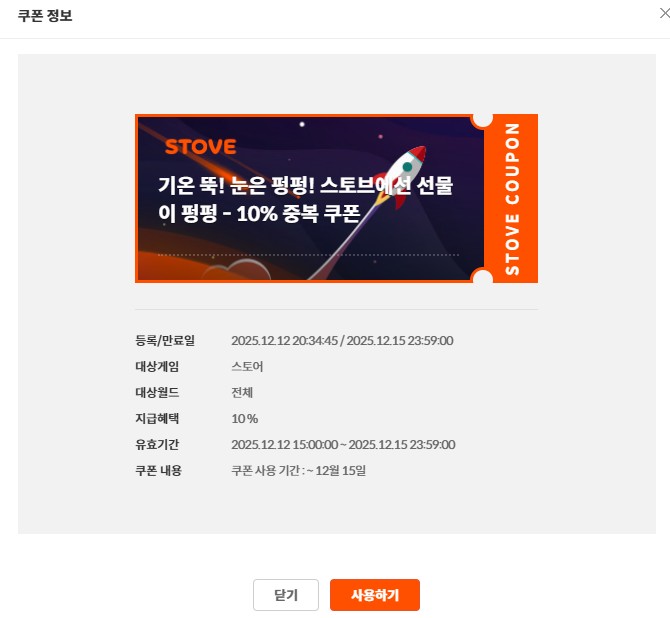
Task: Click the coupon title text about 10% 중복 쿠폰
Action: tap(306, 199)
